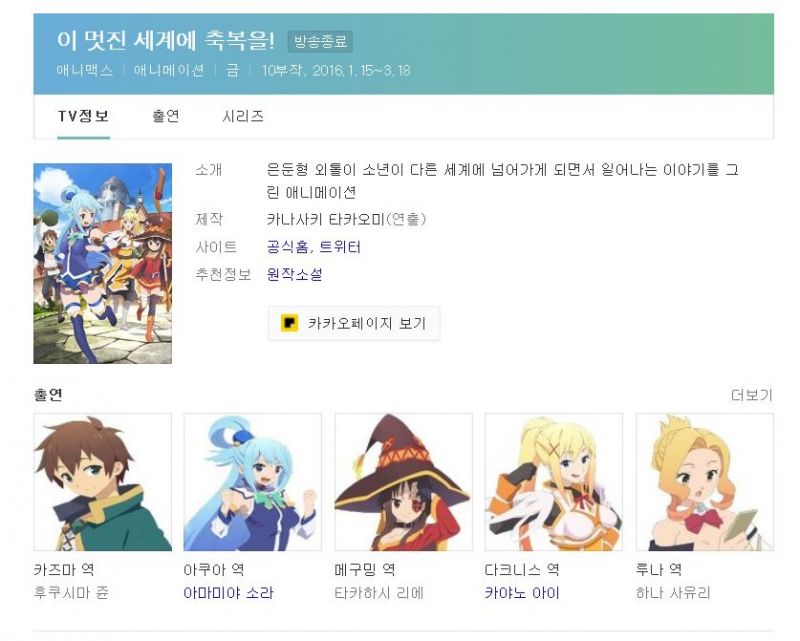The image size is (800, 641).
Task: Open voice actor 아마미야 소라 link
Action: (229, 593)
